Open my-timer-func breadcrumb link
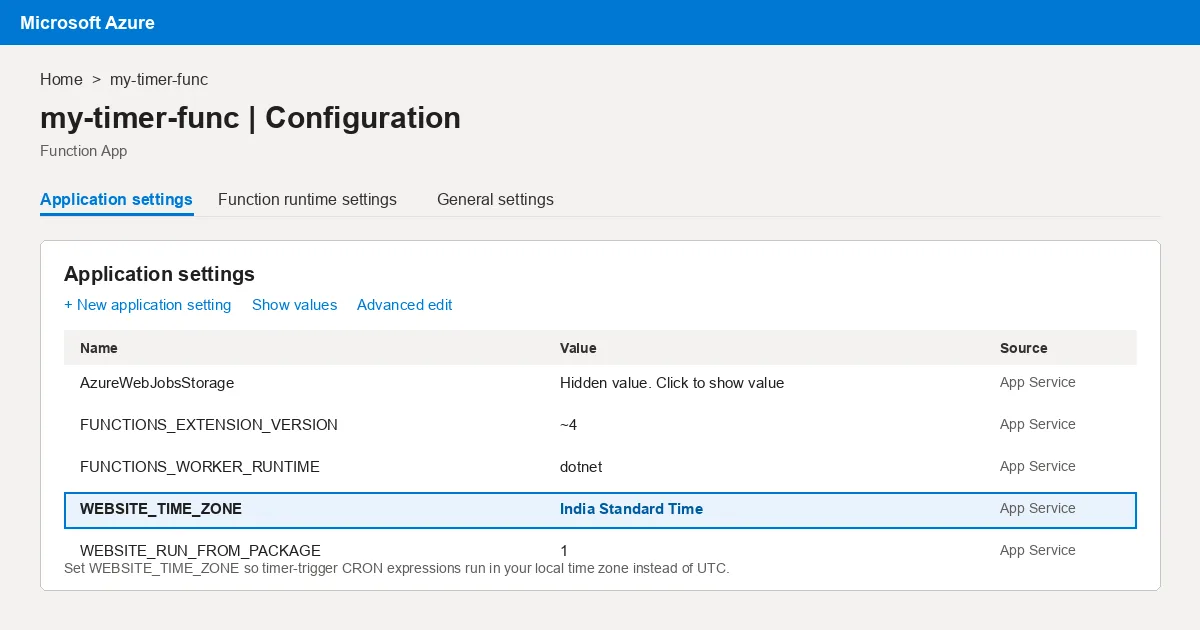Screen dimensions: 1200x630 159,79
